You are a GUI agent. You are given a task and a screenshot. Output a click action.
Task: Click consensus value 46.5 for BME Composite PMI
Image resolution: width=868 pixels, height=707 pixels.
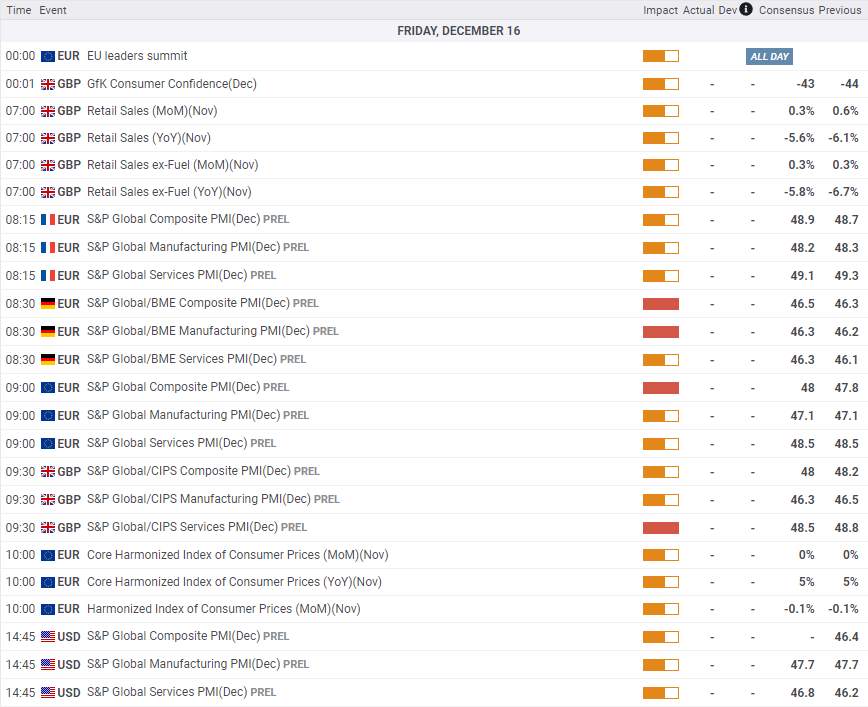coord(802,304)
